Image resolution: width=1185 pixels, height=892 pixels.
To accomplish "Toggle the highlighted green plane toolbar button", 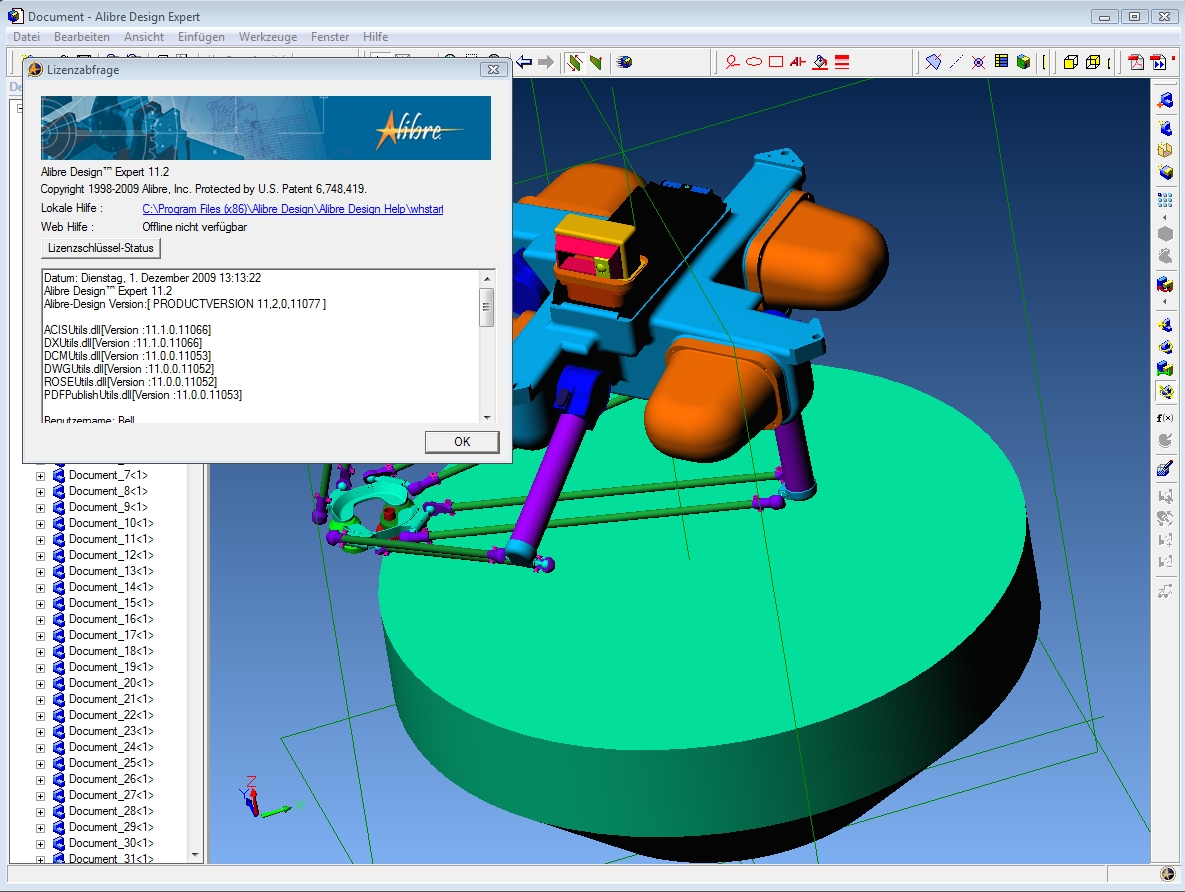I will [x=574, y=62].
